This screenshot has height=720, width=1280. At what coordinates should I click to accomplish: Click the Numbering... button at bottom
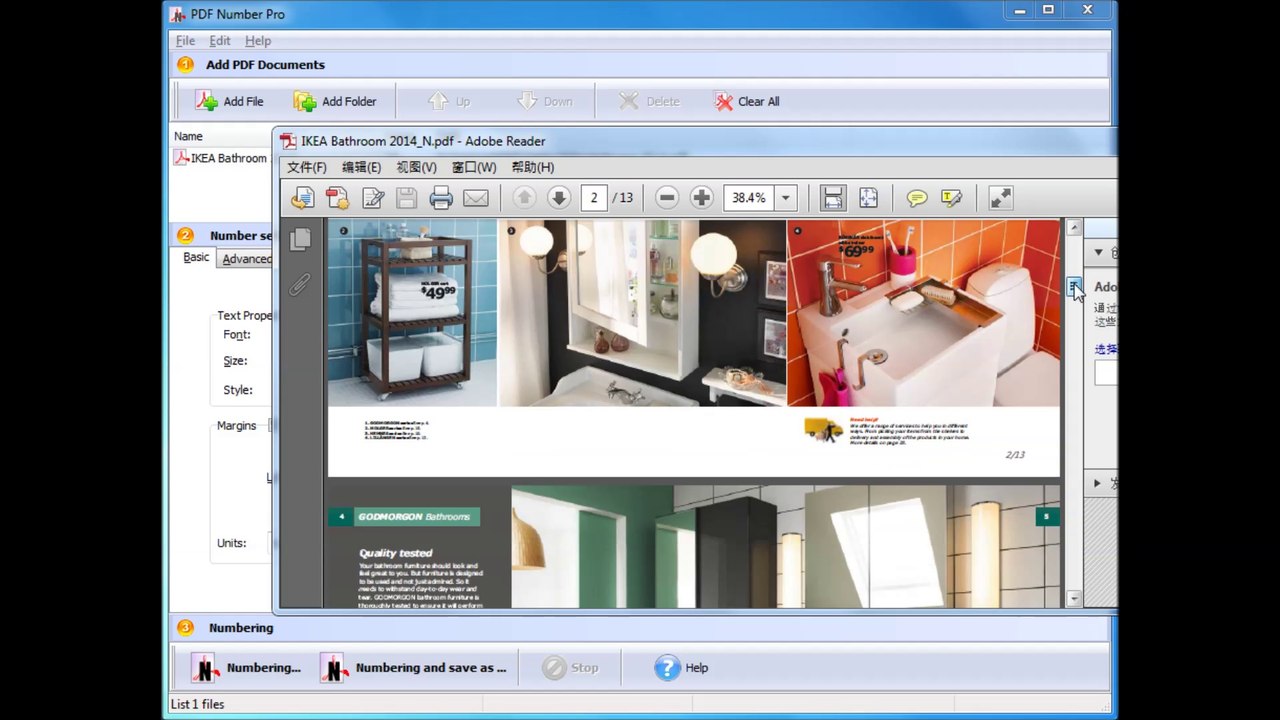pos(246,668)
